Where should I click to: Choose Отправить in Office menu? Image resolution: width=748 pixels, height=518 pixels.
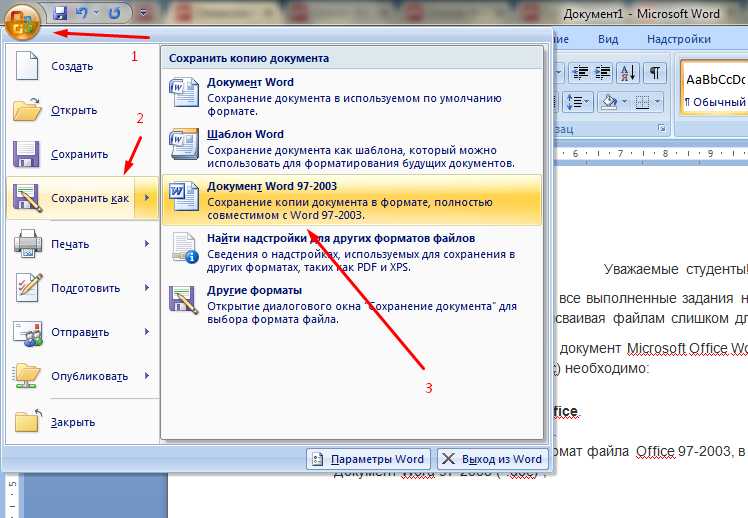pyautogui.click(x=83, y=332)
